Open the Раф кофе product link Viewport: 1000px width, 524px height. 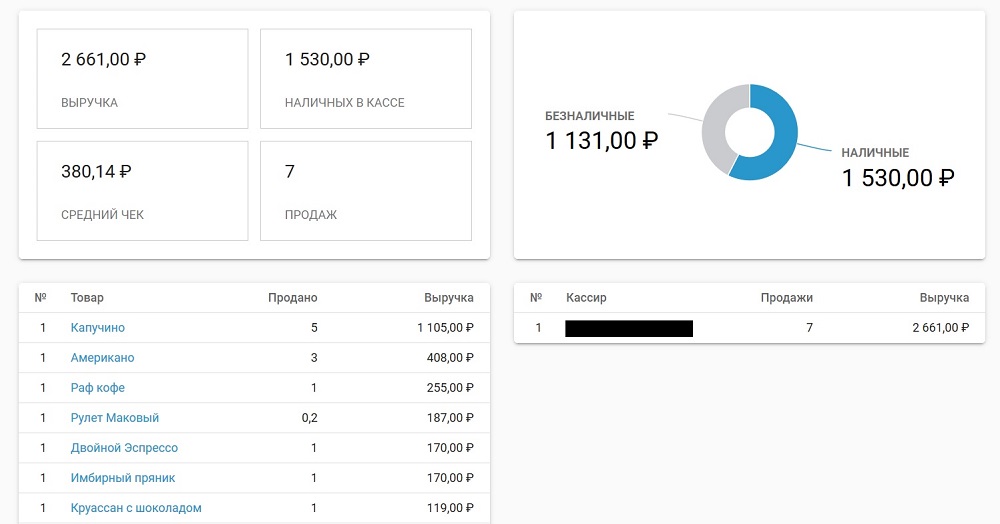[98, 388]
